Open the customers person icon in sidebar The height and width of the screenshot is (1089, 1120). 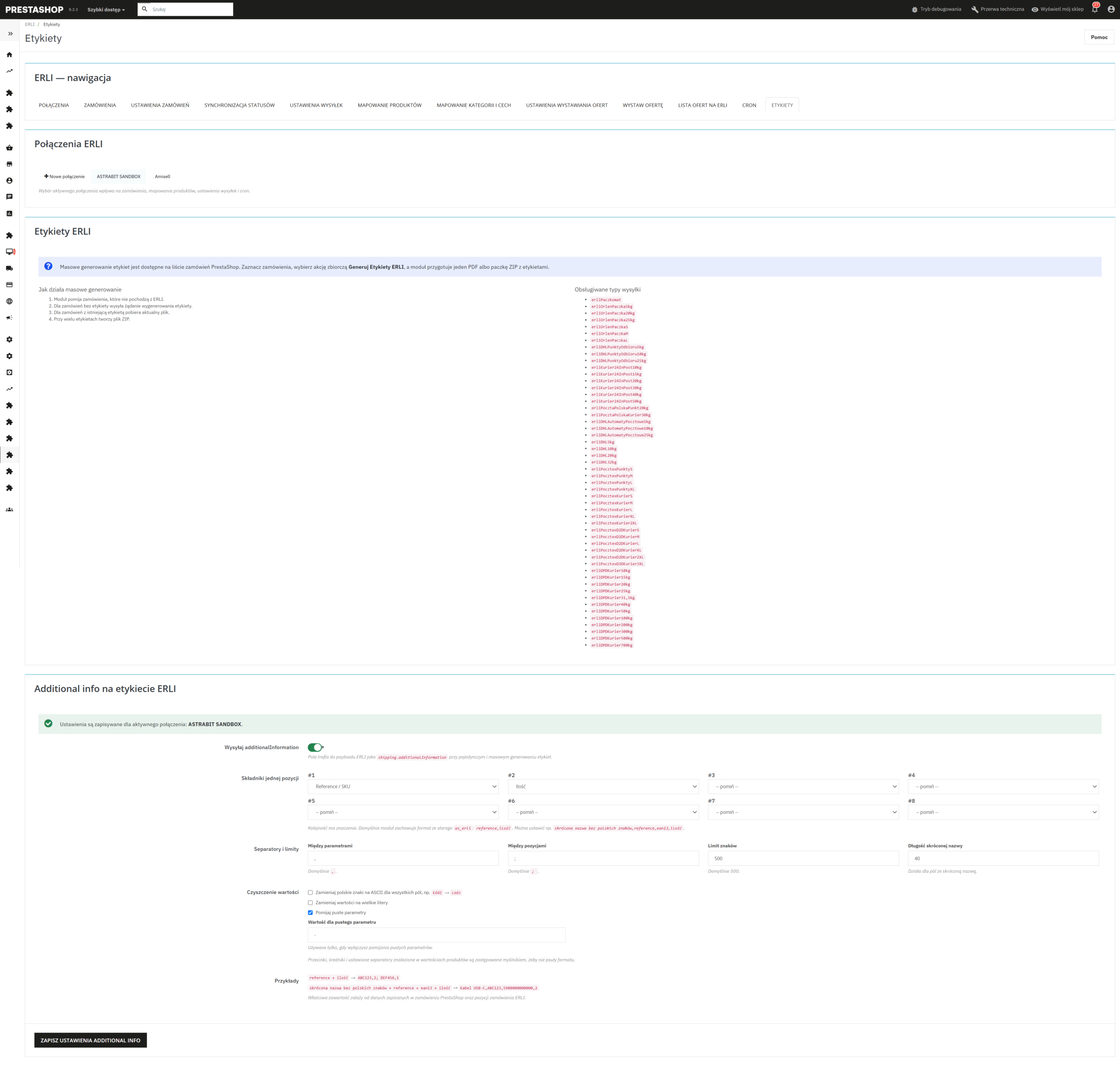click(9, 181)
